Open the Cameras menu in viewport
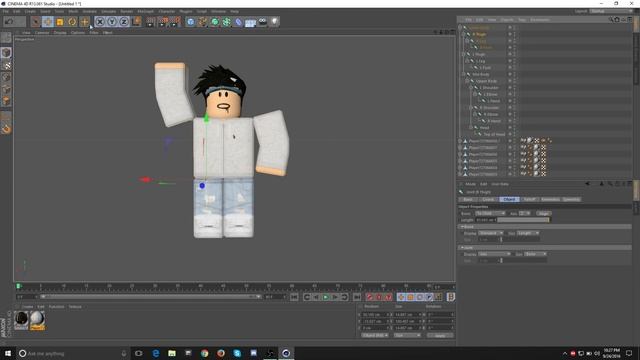This screenshot has height=360, width=640. pyautogui.click(x=42, y=32)
